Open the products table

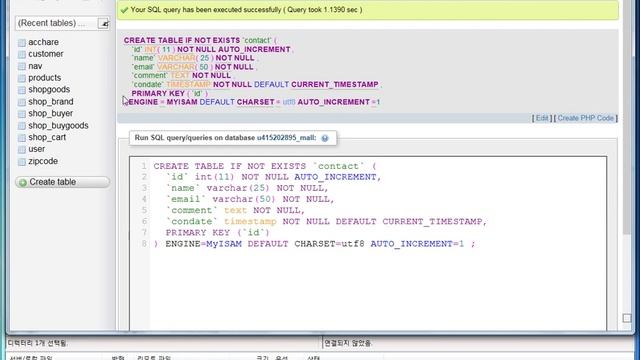tap(44, 78)
